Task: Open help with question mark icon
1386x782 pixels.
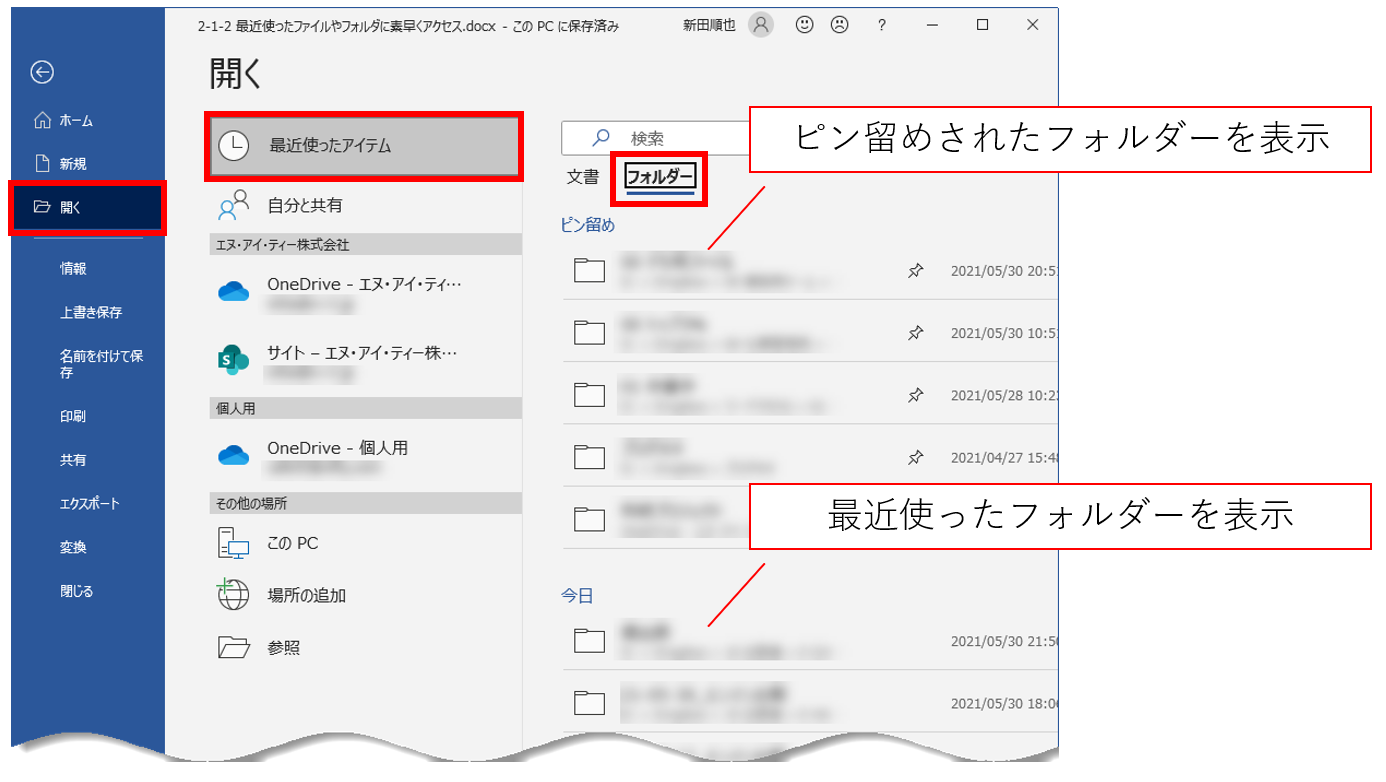Action: [881, 26]
